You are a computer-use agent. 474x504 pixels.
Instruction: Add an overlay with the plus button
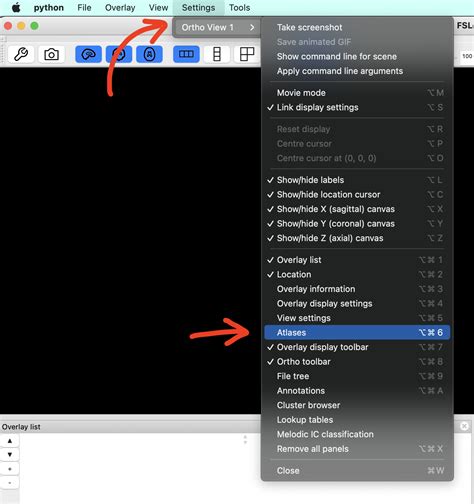tap(10, 469)
